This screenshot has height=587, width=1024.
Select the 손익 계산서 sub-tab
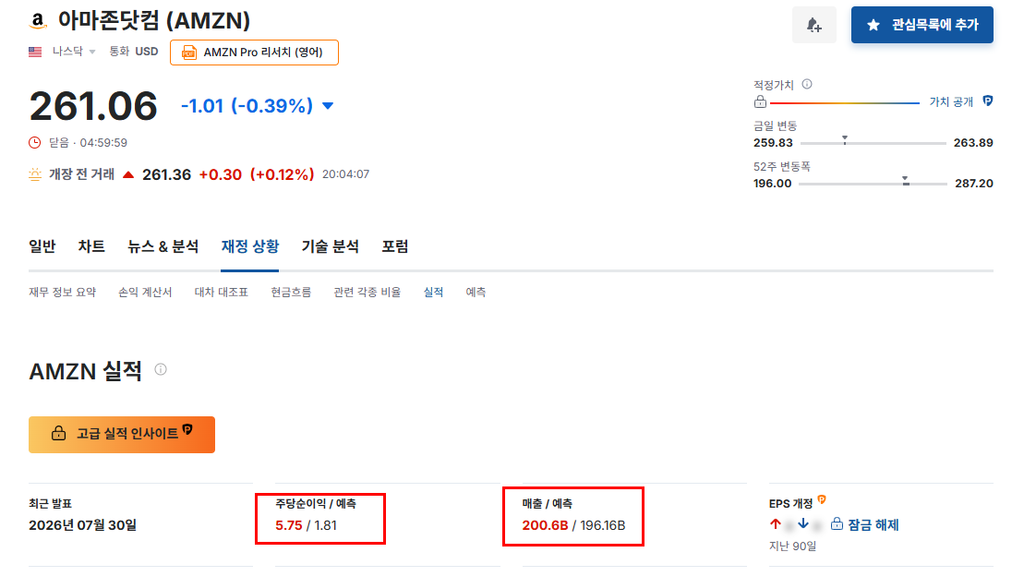click(145, 292)
